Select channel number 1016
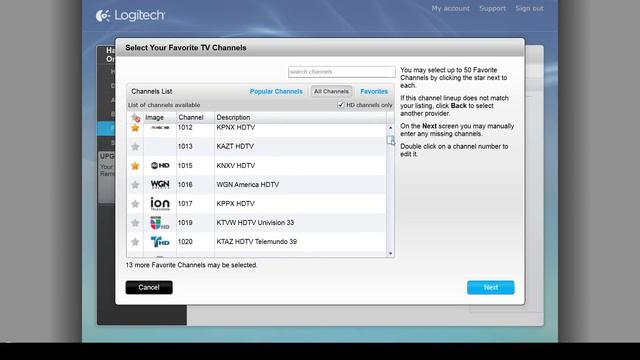The image size is (640, 360). [x=185, y=185]
